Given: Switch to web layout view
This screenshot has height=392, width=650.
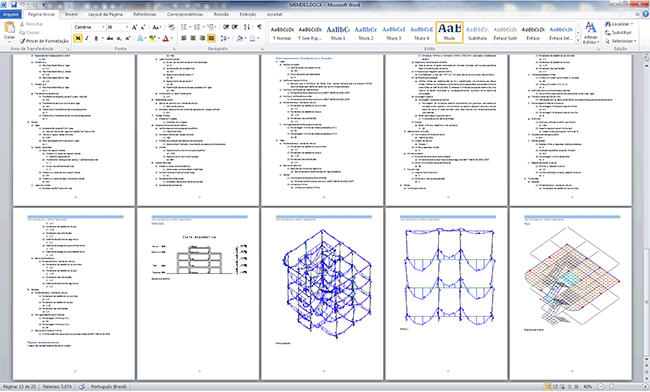Looking at the screenshot, I should tap(563, 387).
